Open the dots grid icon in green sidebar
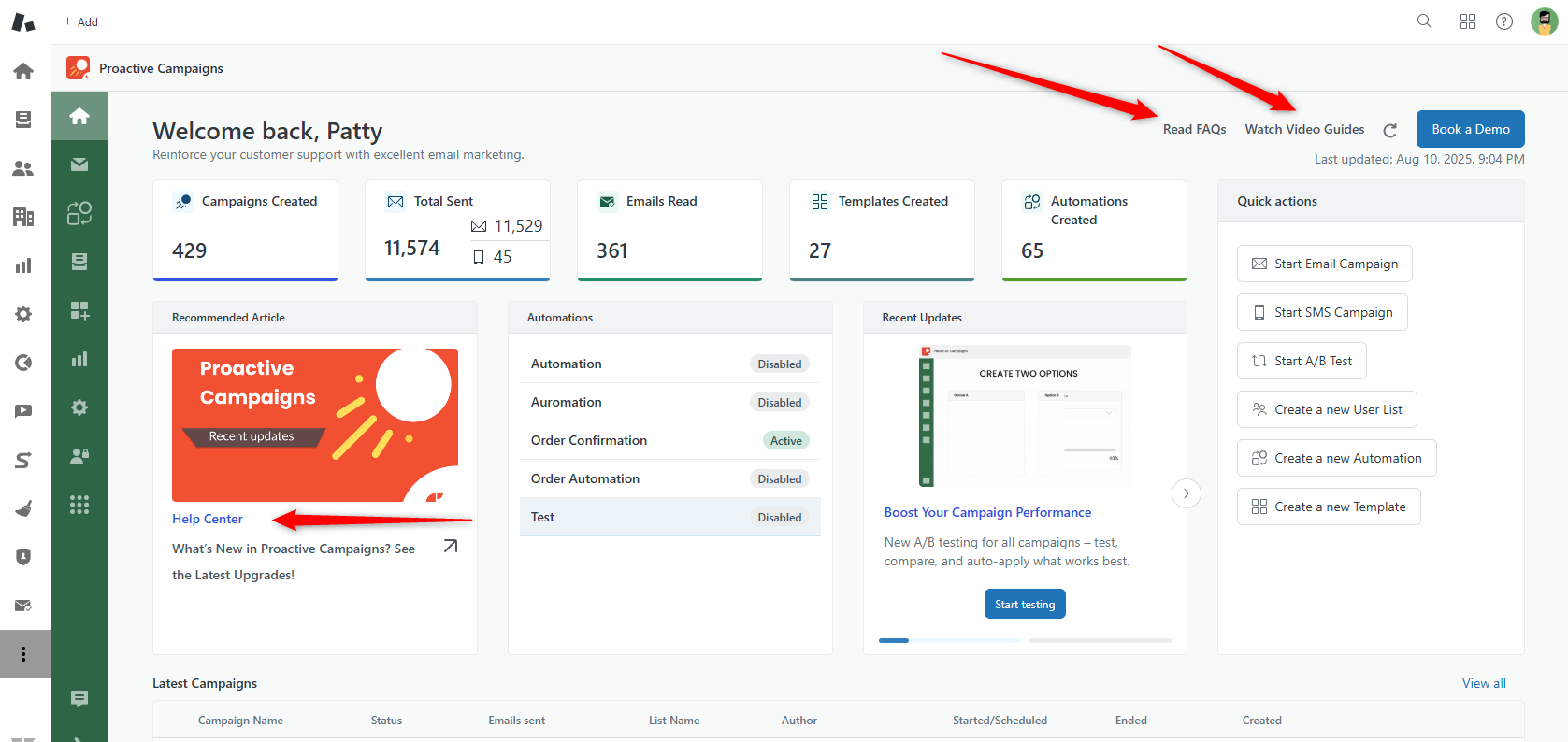Viewport: 1568px width, 742px height. point(79,505)
